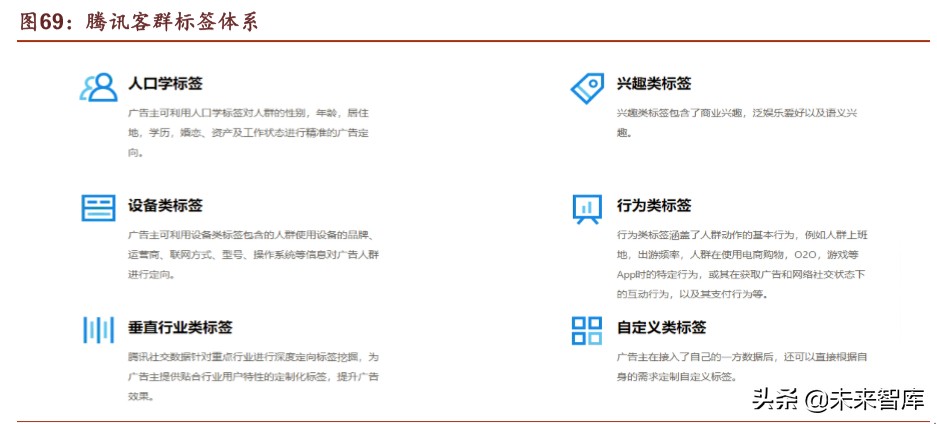Select the 设备类标签 heading
The height and width of the screenshot is (424, 937).
pos(166,205)
